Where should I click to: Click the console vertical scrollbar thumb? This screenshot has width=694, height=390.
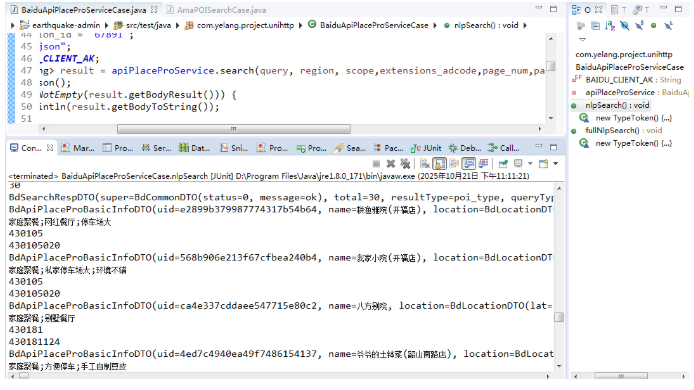559,317
